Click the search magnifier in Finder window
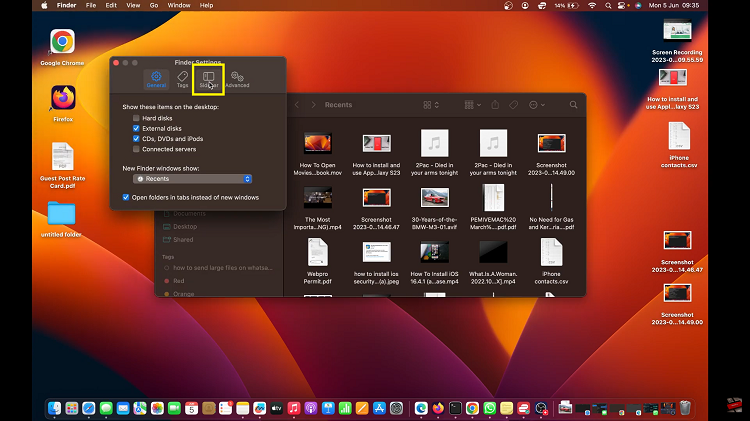The width and height of the screenshot is (750, 421). pos(573,105)
